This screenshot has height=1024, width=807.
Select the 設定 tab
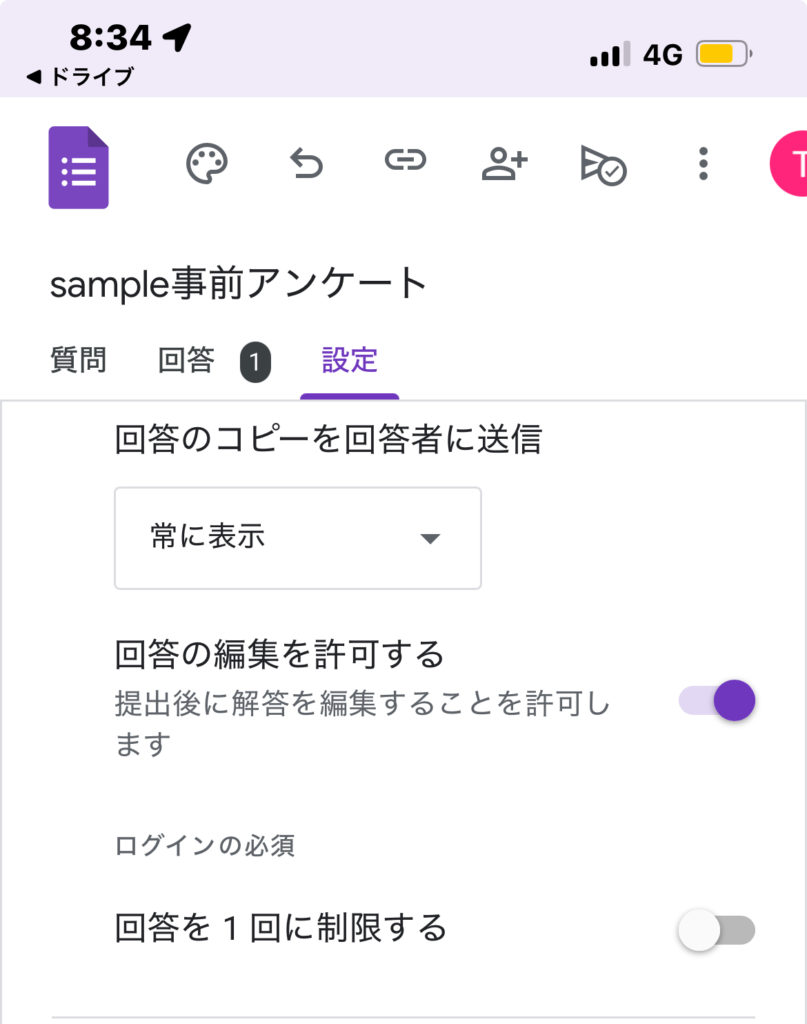[349, 360]
